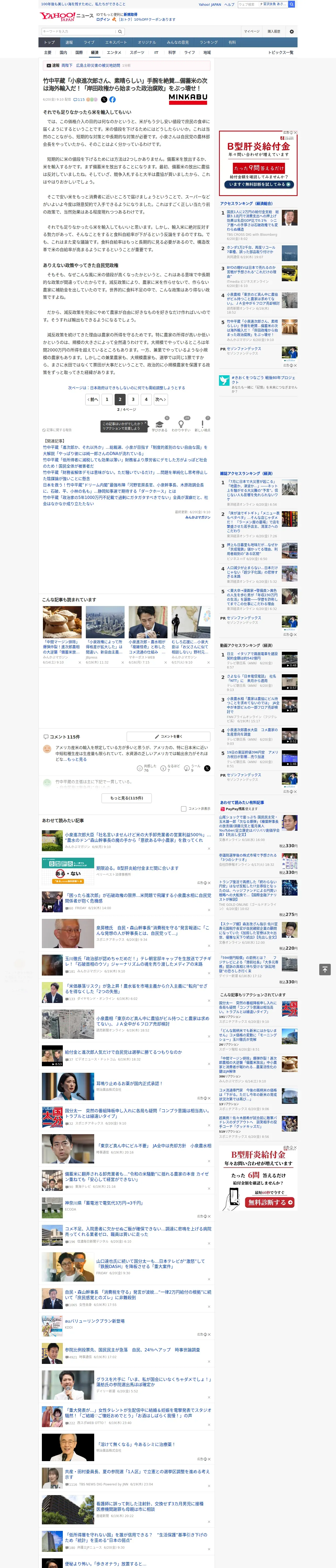The height and width of the screenshot is (1568, 336).
Task: Dismiss the 中間マージン排除 recommendation with its X
Action: [79, 662]
